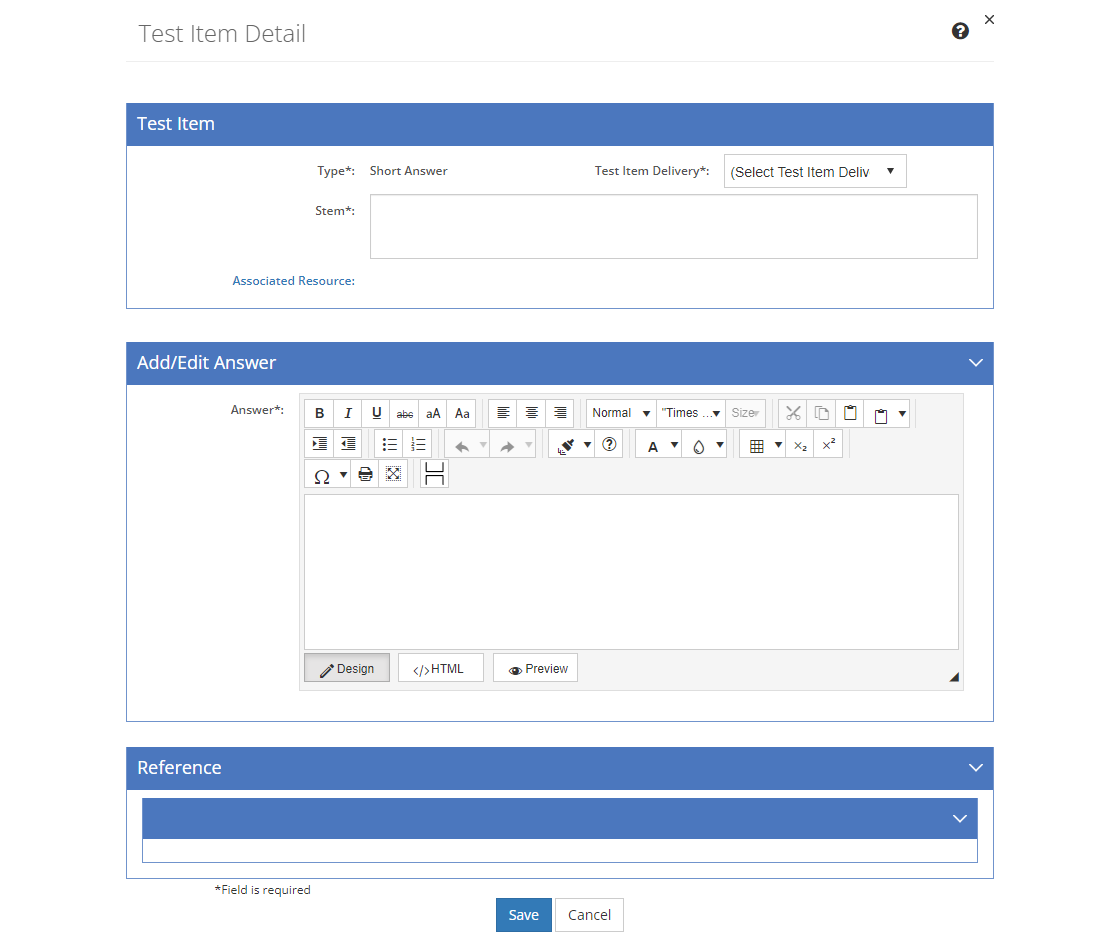This screenshot has height=949, width=1120.
Task: Open the Associated Resource link
Action: click(294, 281)
